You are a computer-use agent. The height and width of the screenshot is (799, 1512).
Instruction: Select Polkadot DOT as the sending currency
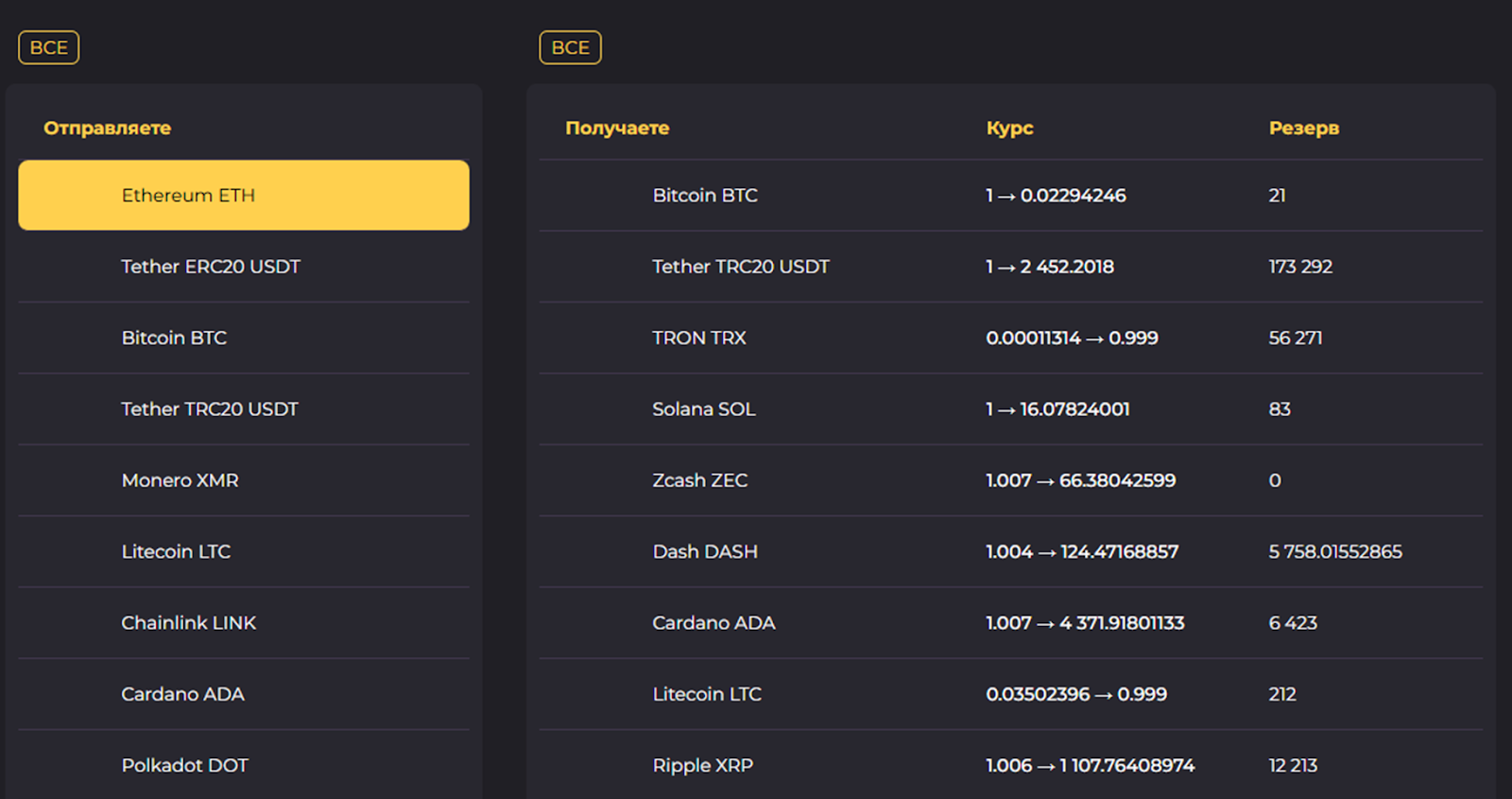[244, 765]
